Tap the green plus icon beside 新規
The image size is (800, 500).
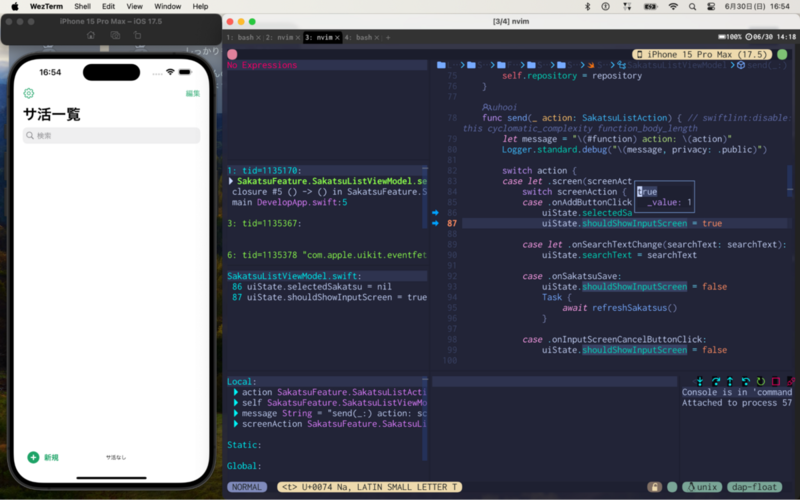tap(33, 457)
